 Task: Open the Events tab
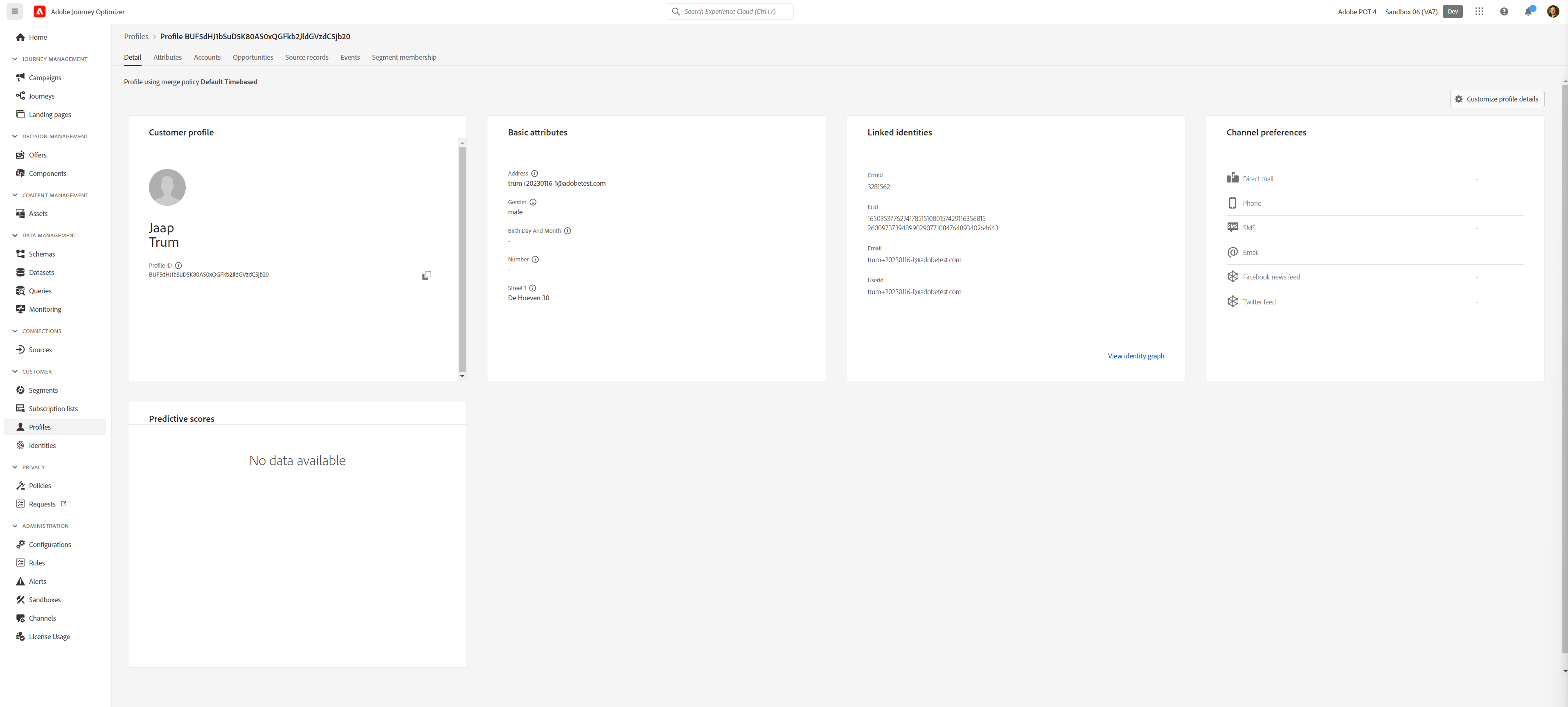pos(350,57)
